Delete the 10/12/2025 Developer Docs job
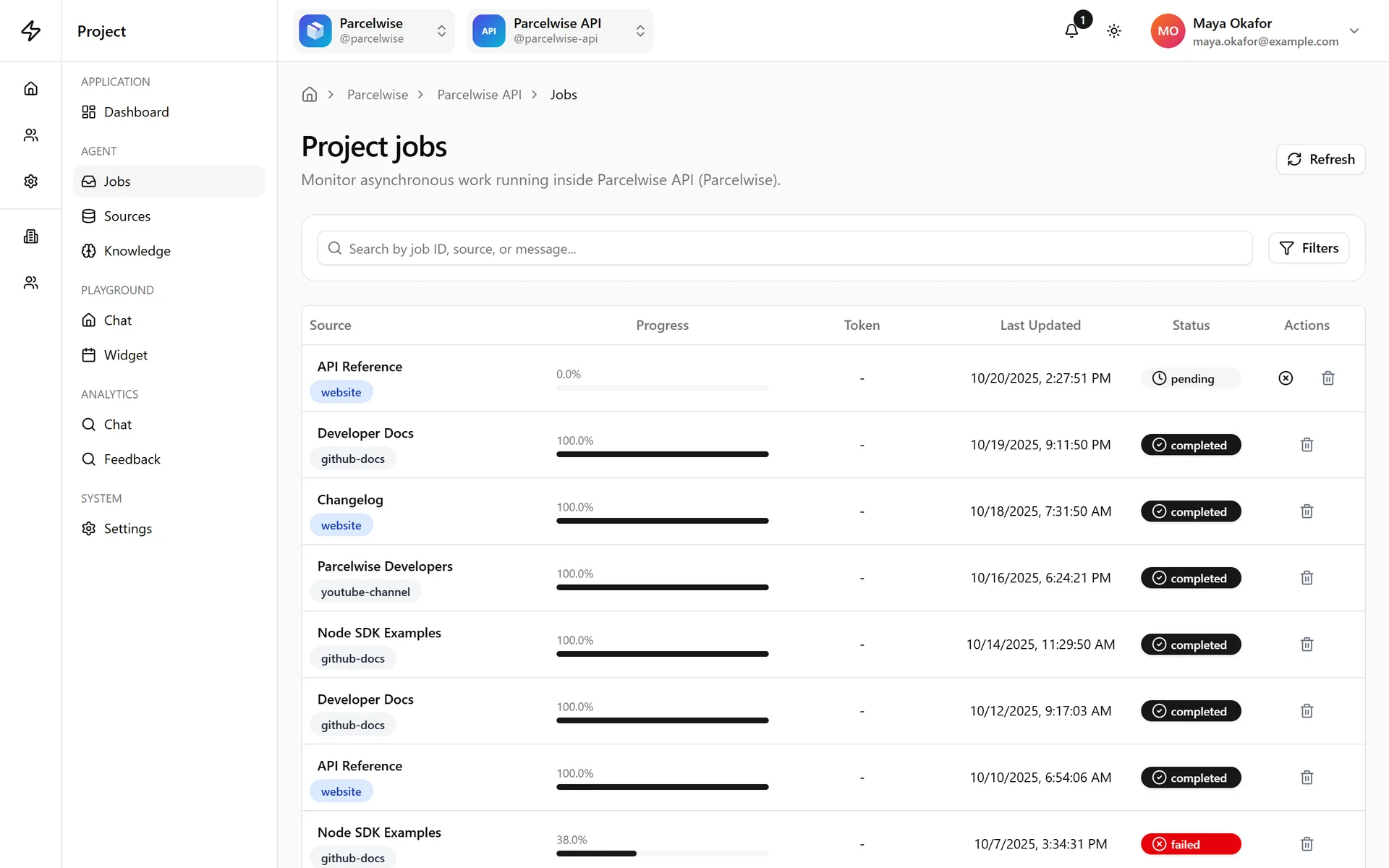 (1307, 710)
